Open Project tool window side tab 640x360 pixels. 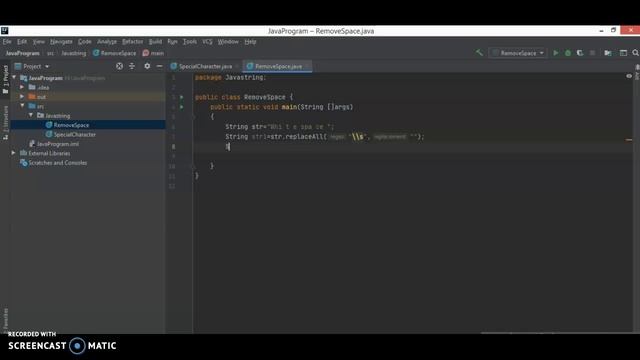5,80
